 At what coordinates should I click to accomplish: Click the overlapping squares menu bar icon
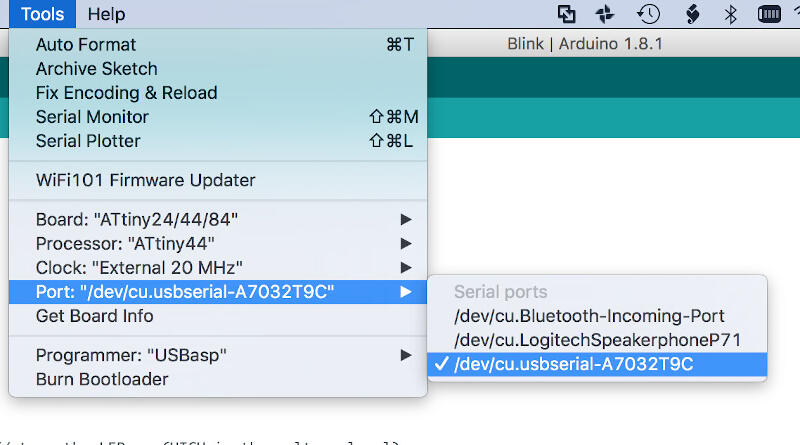tap(567, 14)
